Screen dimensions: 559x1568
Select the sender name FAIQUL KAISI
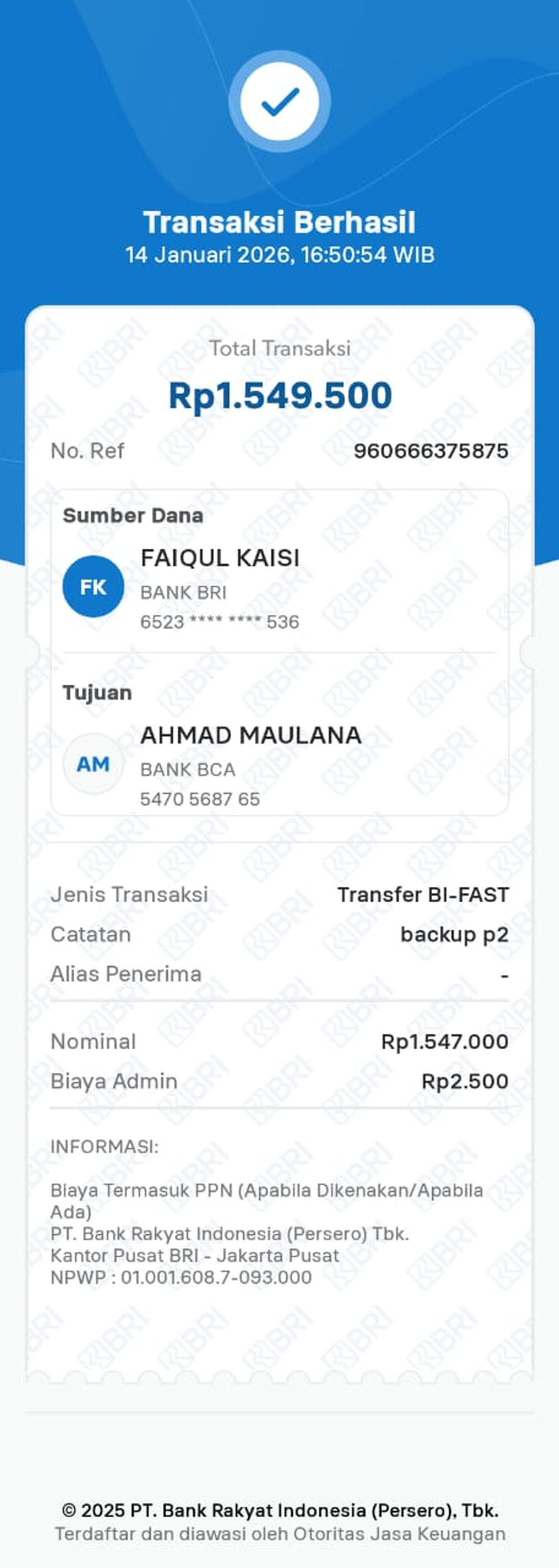[x=220, y=557]
